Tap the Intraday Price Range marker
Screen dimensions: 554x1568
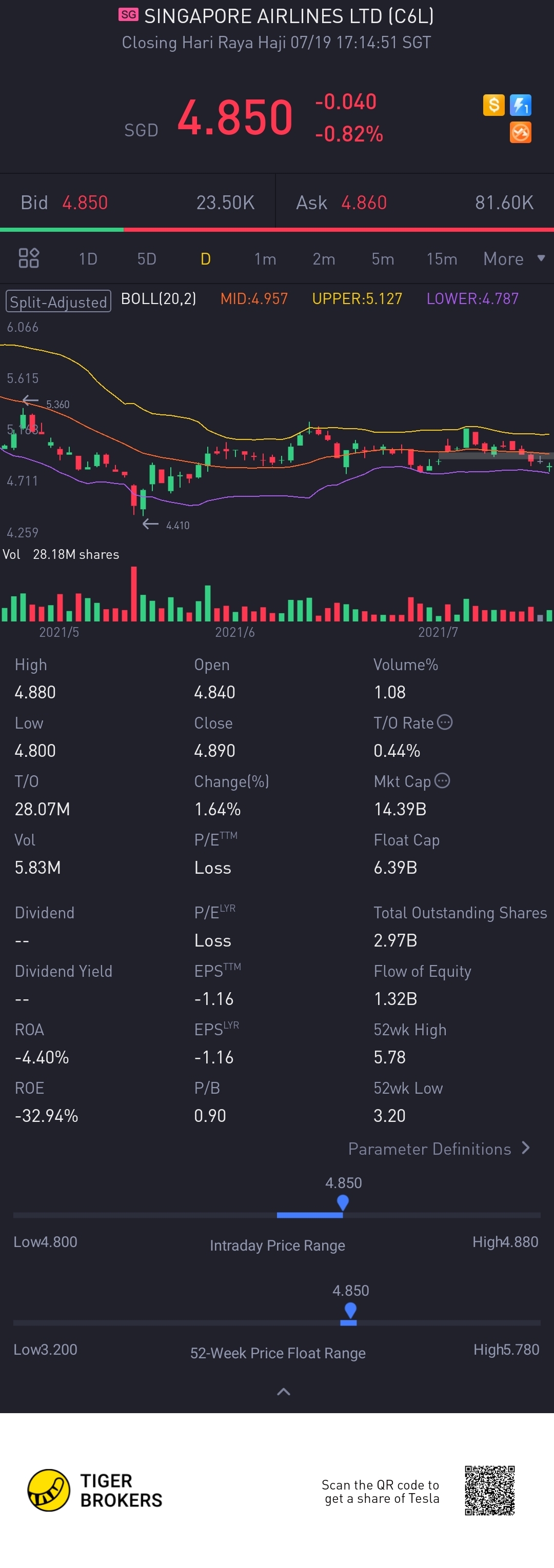click(x=343, y=1202)
